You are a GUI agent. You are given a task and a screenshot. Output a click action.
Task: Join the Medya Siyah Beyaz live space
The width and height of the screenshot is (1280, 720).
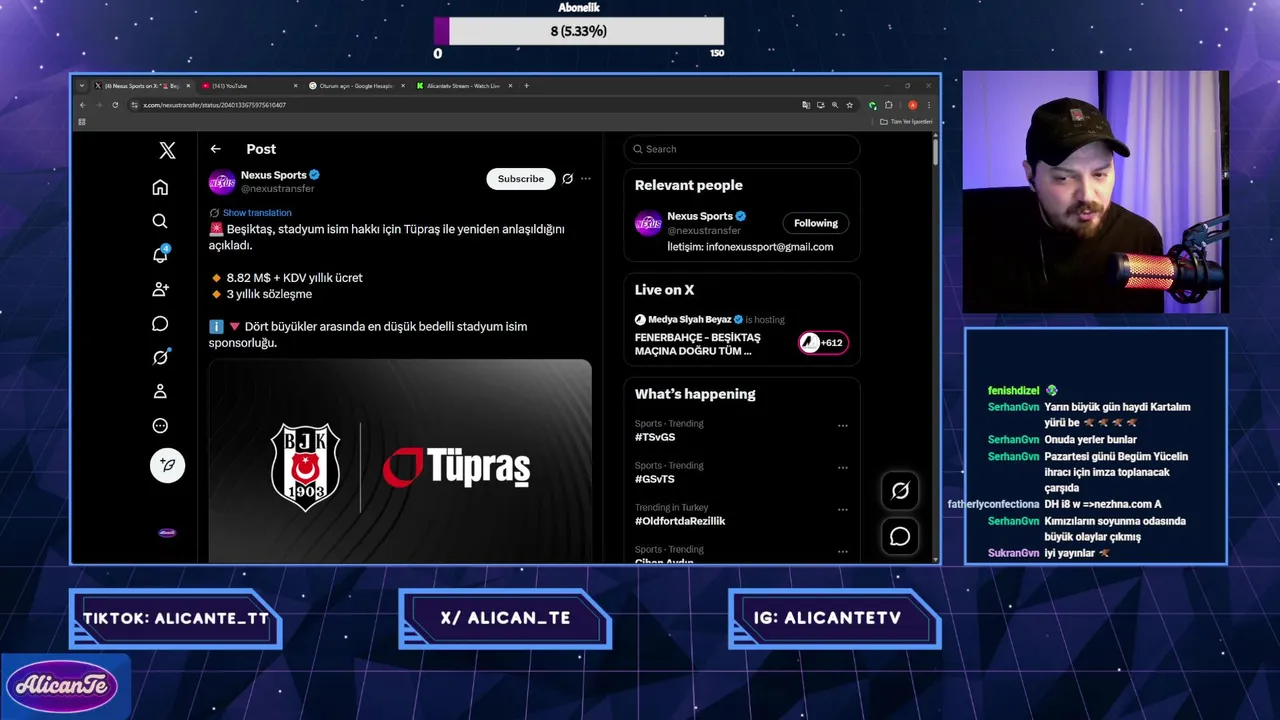click(742, 336)
